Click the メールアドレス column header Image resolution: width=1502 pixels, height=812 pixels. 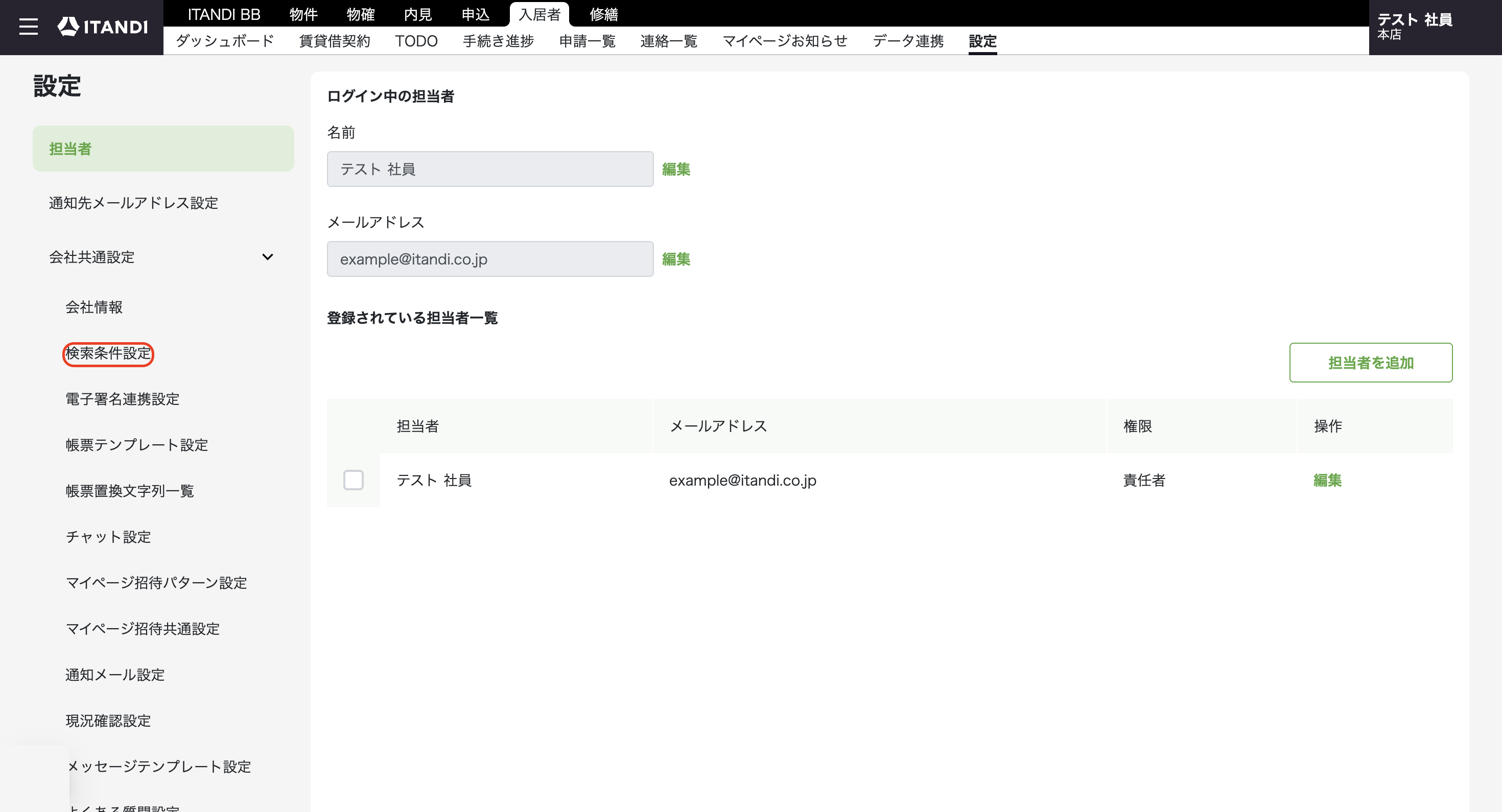click(x=718, y=426)
